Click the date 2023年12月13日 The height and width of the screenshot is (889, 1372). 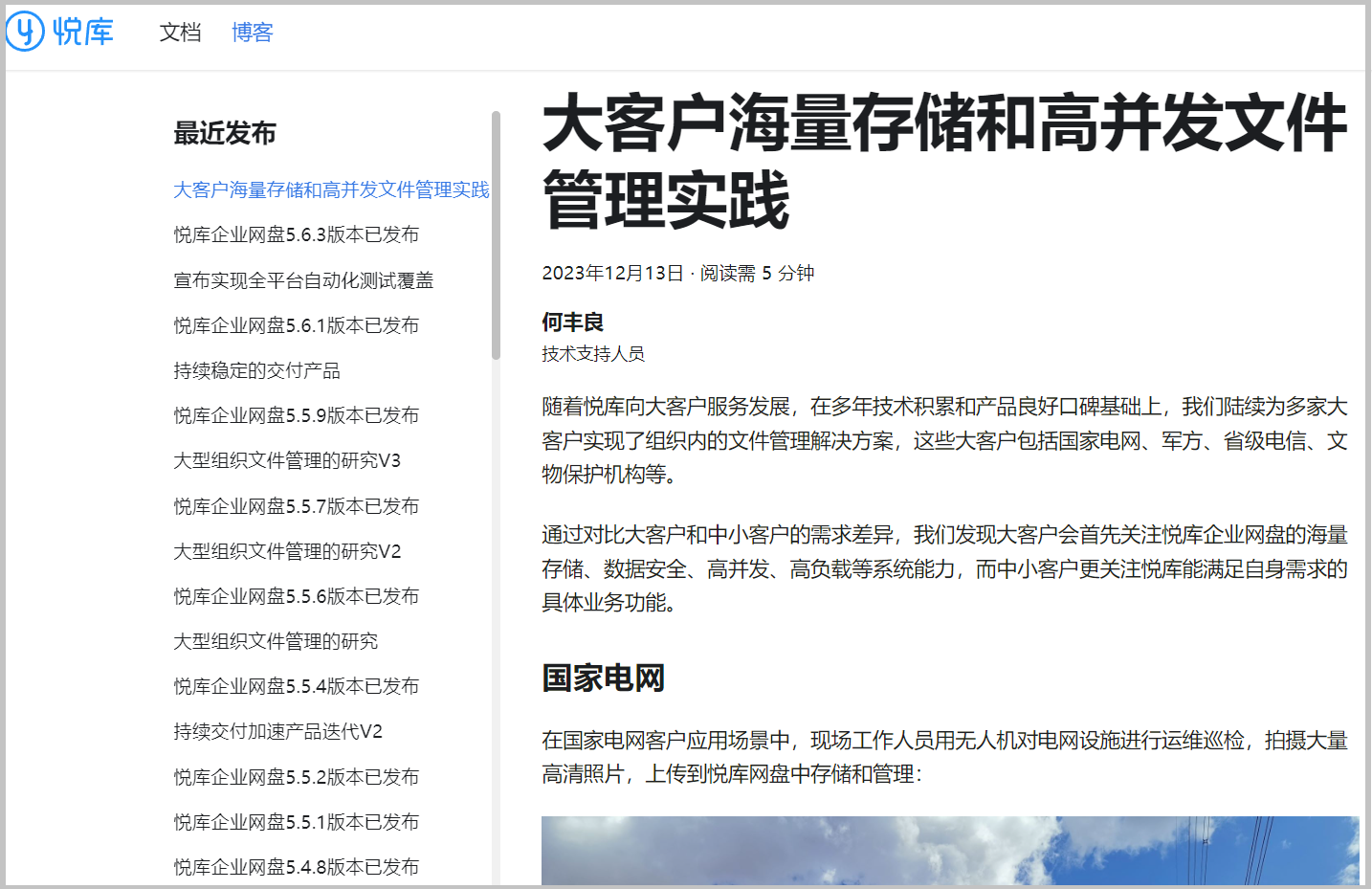(612, 273)
